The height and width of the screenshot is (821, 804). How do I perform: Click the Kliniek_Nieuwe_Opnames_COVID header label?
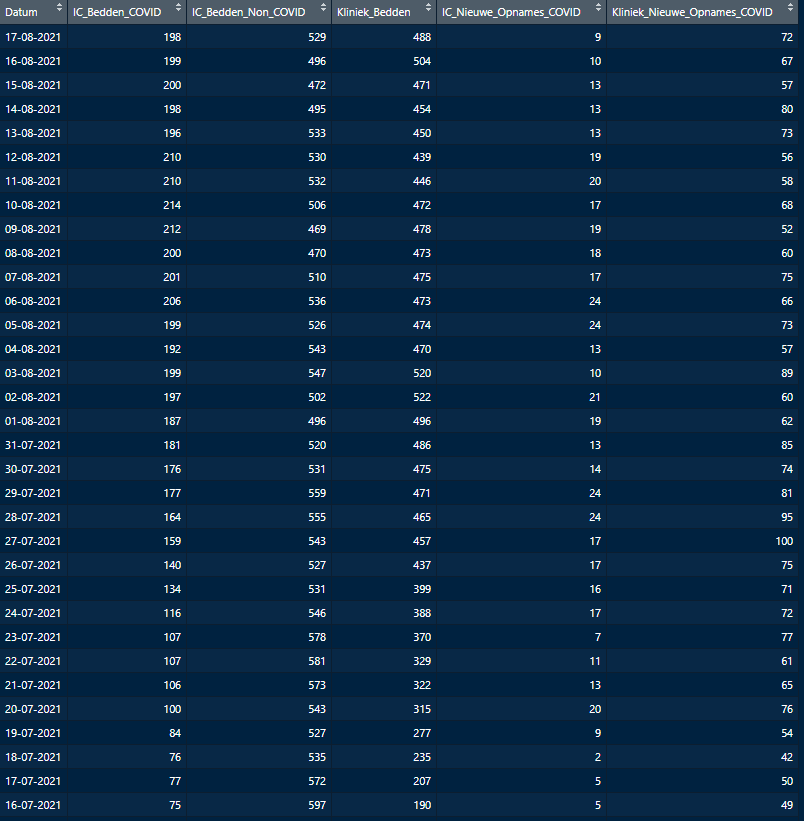693,12
